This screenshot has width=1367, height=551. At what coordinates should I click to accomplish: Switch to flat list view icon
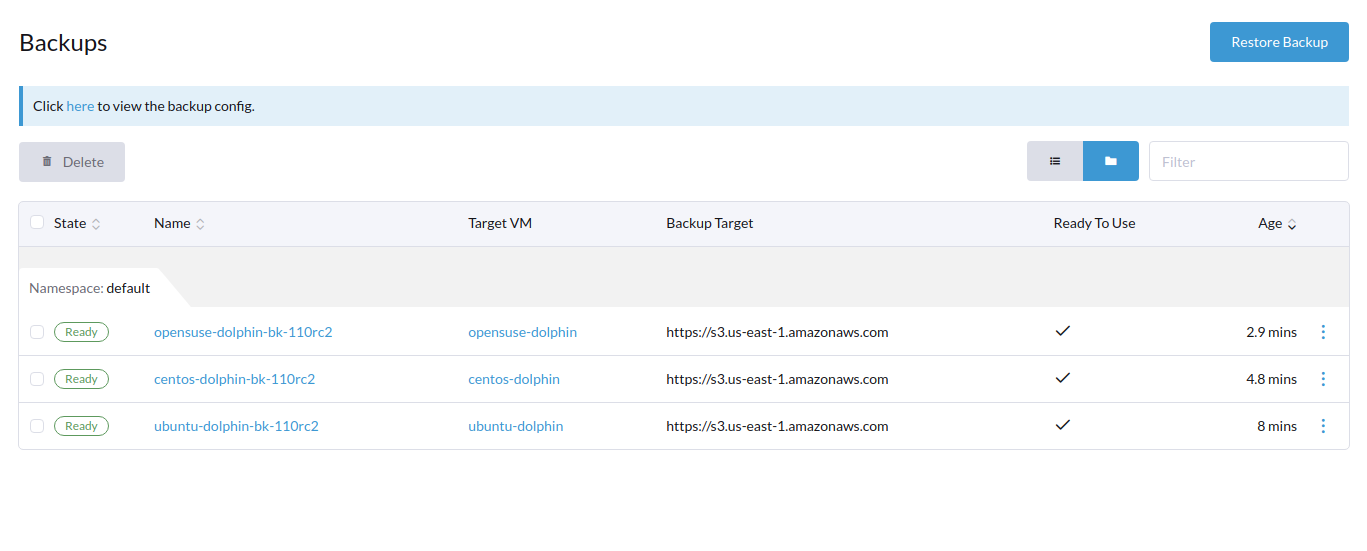point(1055,161)
